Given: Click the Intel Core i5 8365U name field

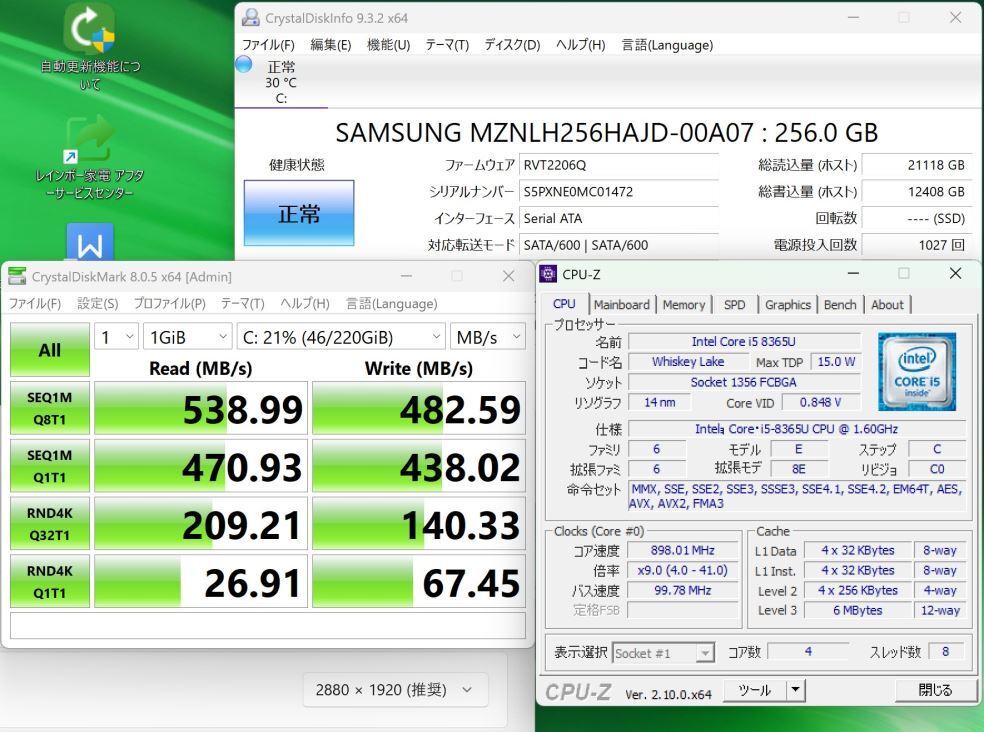Looking at the screenshot, I should pyautogui.click(x=744, y=342).
